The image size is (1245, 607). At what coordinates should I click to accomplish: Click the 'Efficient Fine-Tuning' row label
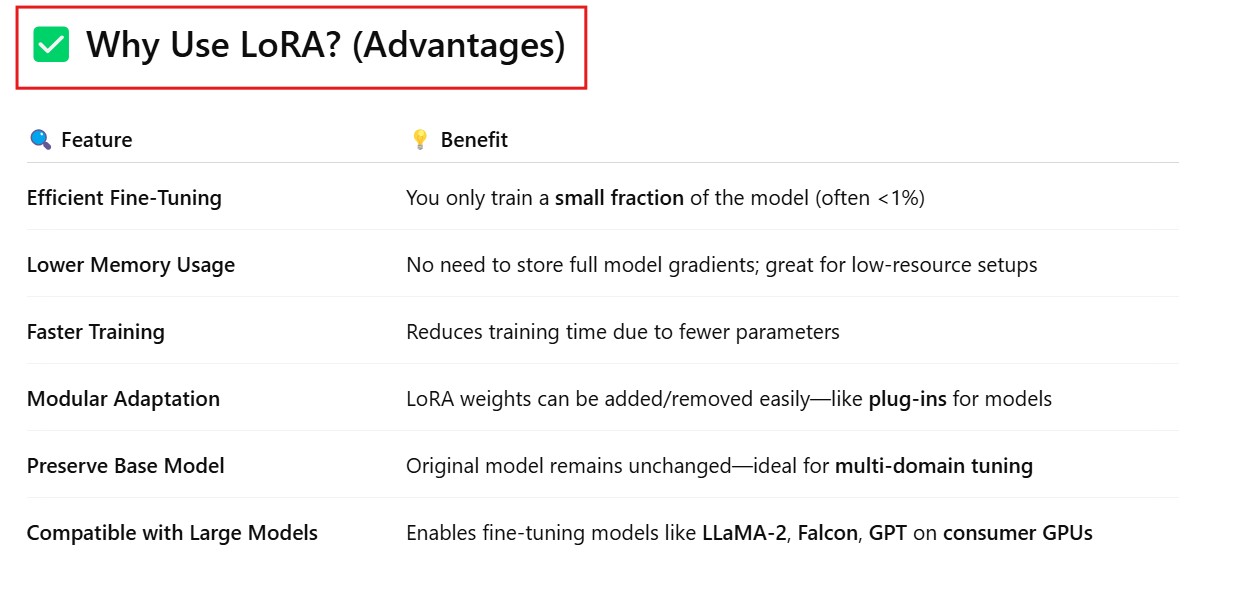click(x=124, y=198)
